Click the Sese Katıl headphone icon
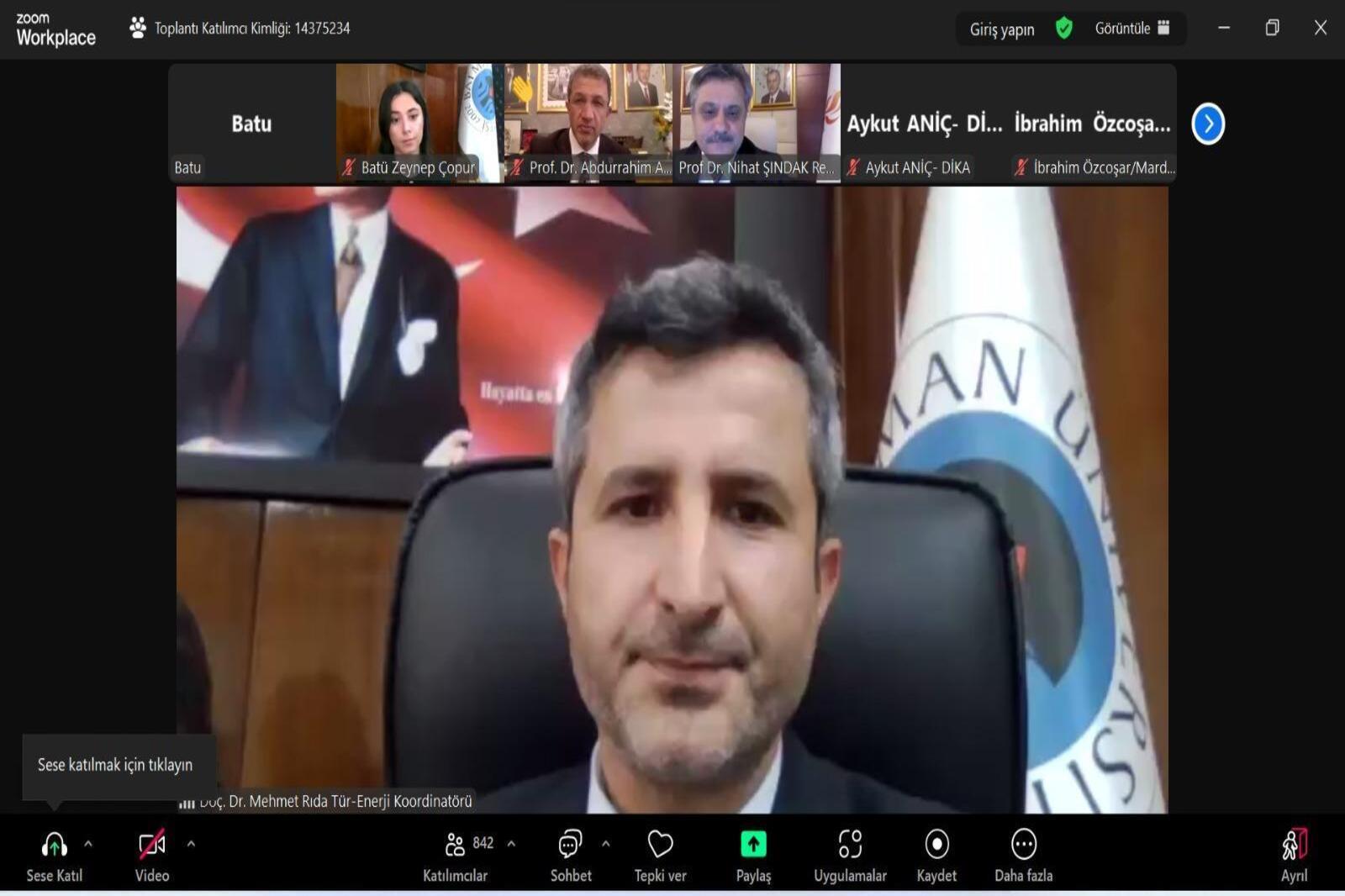The width and height of the screenshot is (1345, 896). coord(54,845)
